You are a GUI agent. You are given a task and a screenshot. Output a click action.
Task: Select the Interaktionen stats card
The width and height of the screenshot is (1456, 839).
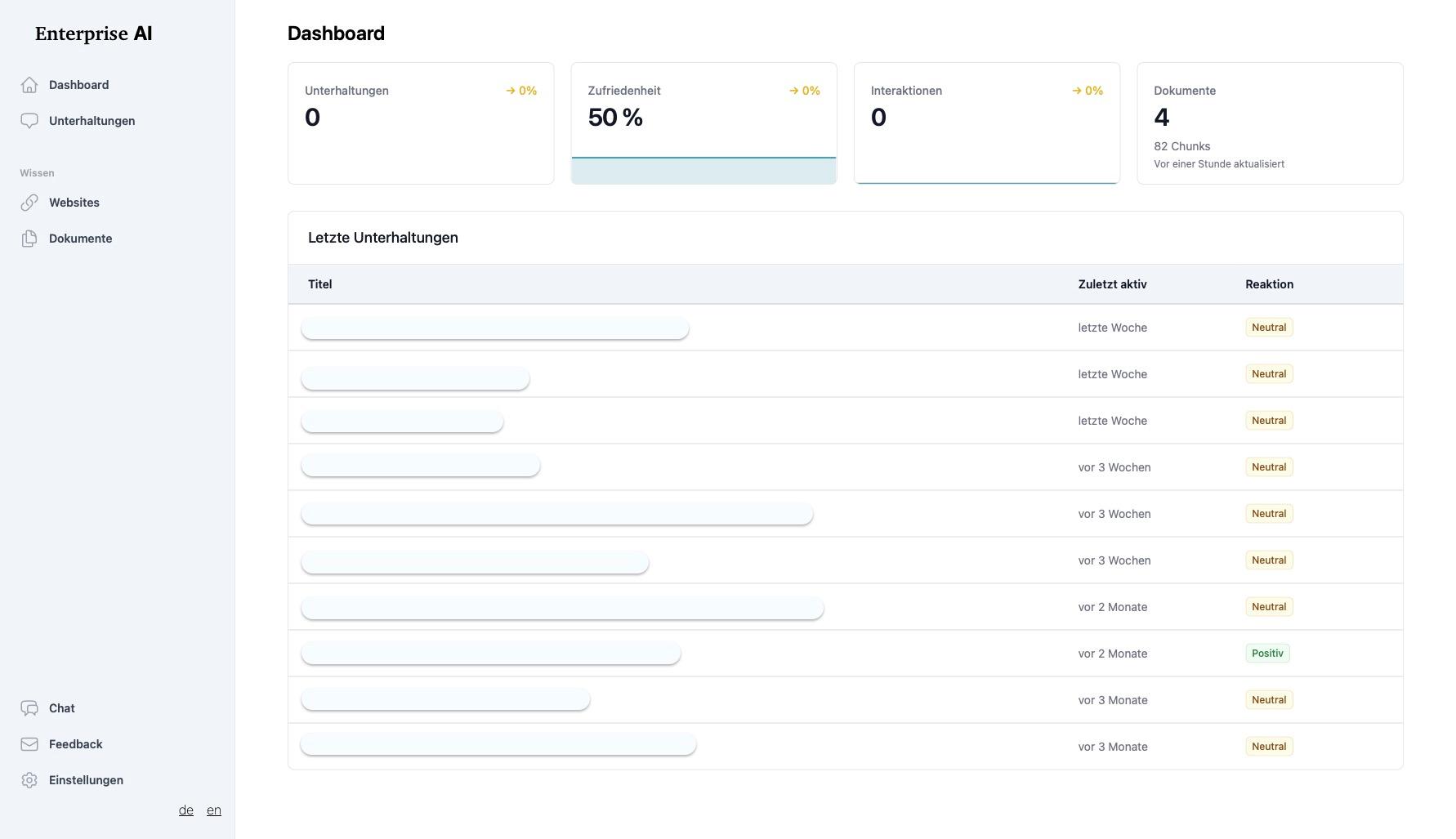click(x=986, y=123)
